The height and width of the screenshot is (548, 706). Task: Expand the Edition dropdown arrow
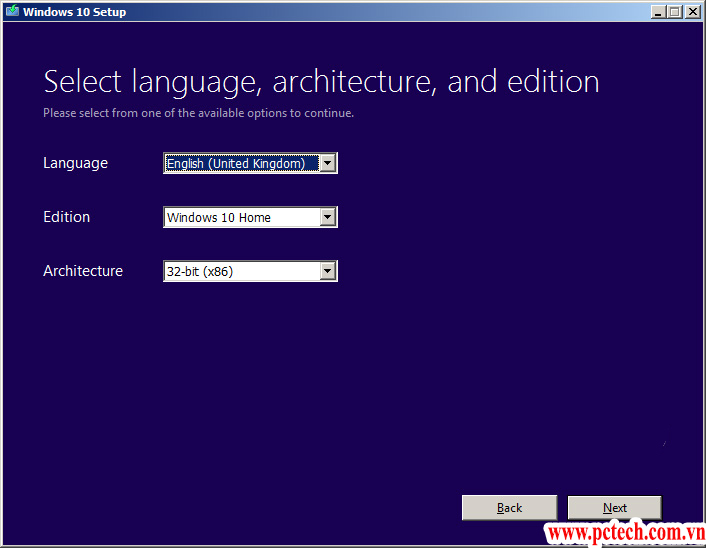(327, 217)
